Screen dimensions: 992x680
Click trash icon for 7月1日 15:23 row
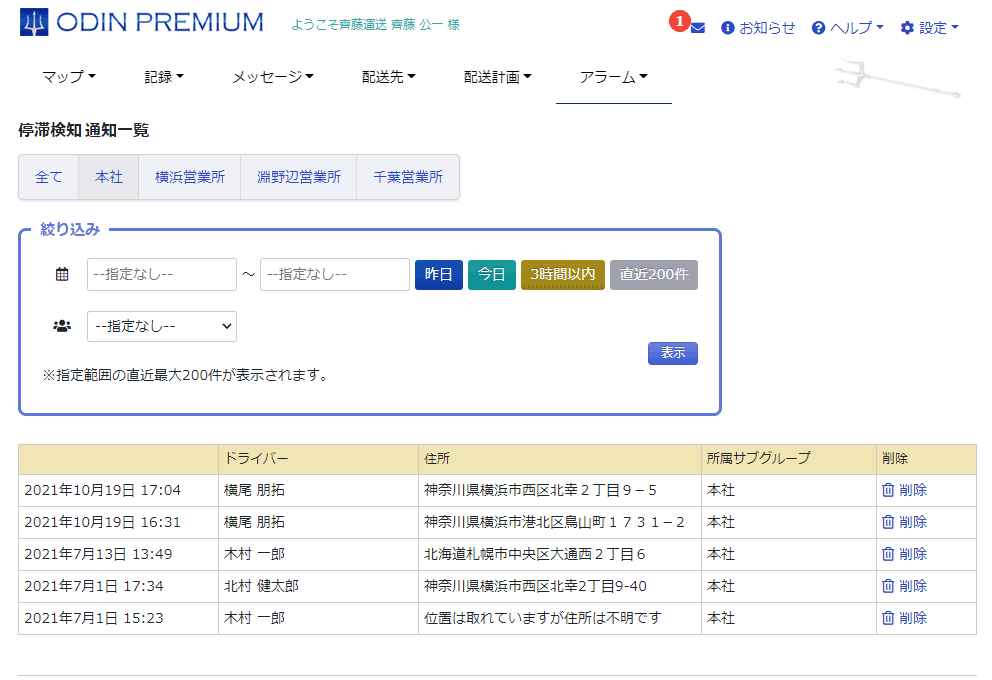[x=888, y=618]
